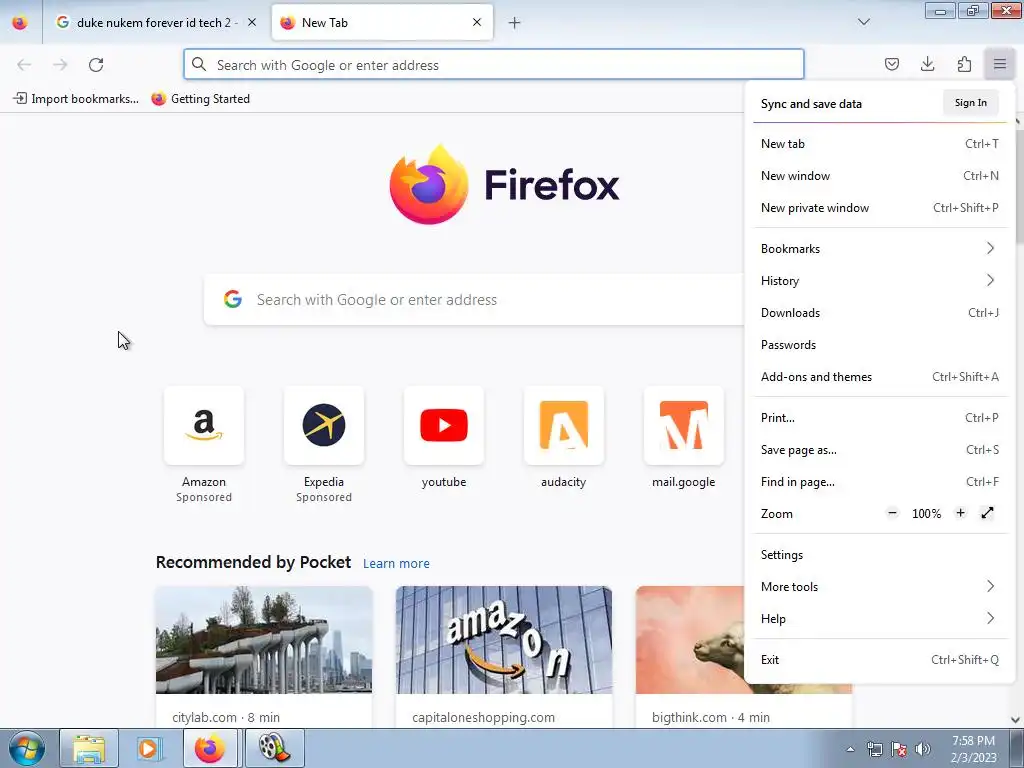Screen dimensions: 1024x768
Task: Expand the Help submenu
Action: [880, 618]
